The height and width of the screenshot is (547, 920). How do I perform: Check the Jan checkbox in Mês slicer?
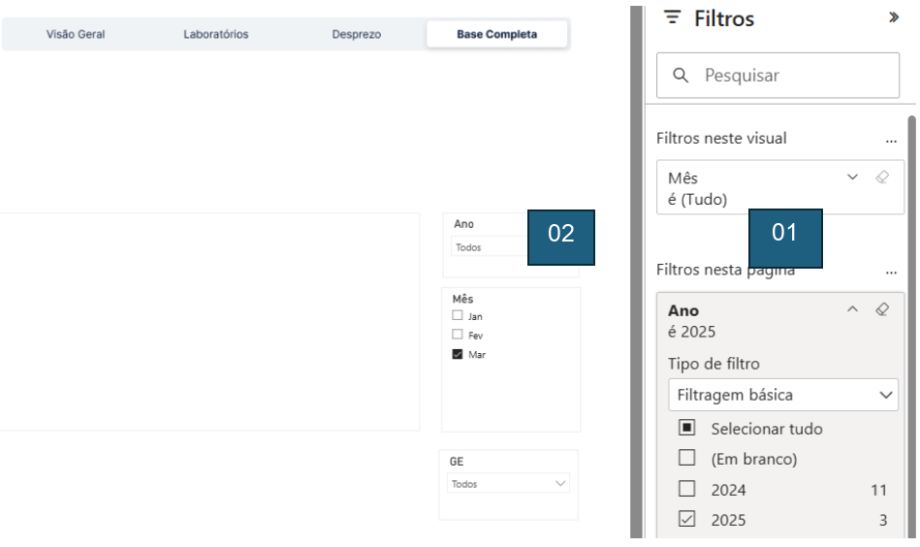[457, 316]
